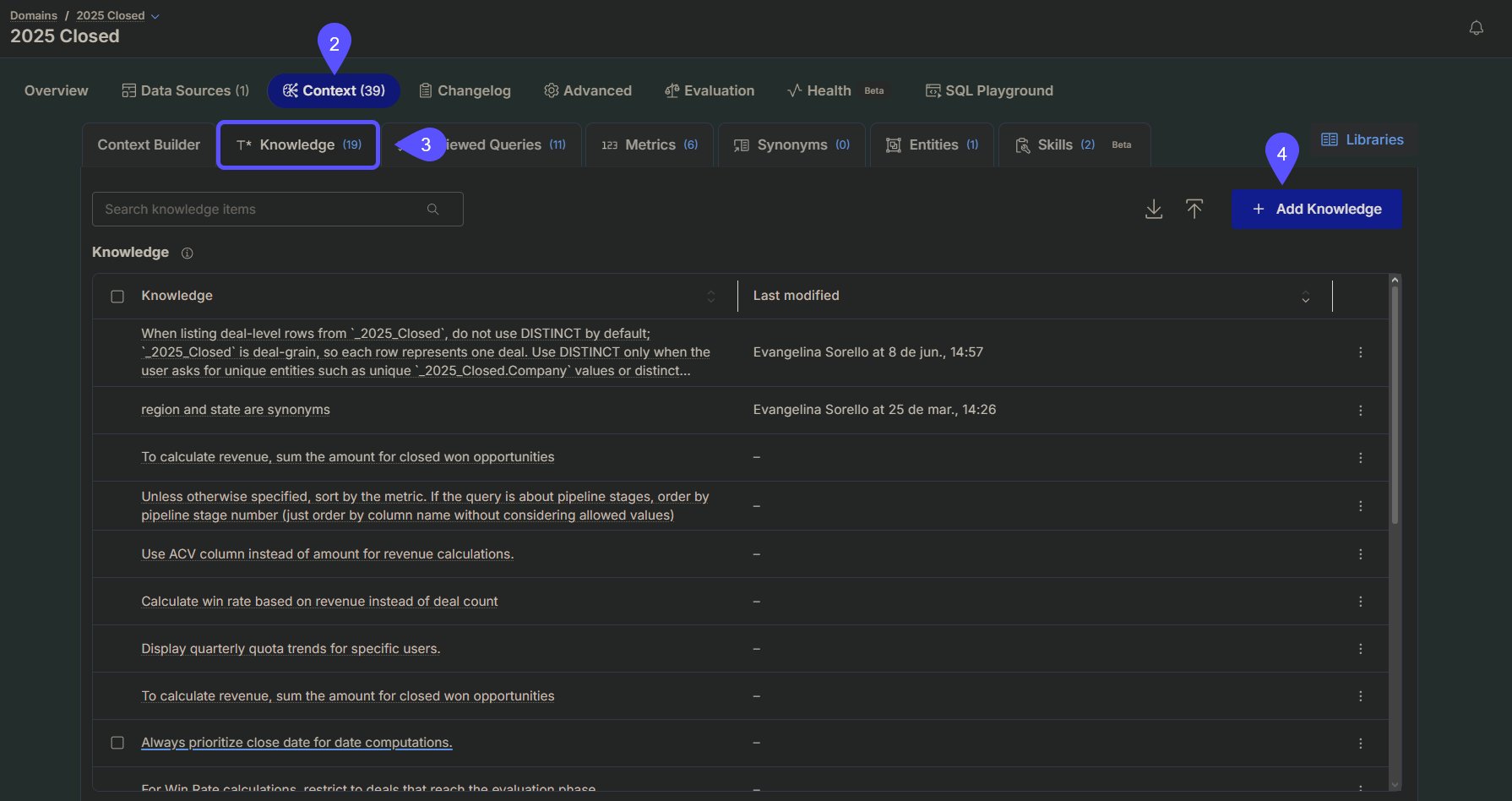Open 'Always prioritize close date' knowledge item
Screen dimensions: 1512x801
296,743
